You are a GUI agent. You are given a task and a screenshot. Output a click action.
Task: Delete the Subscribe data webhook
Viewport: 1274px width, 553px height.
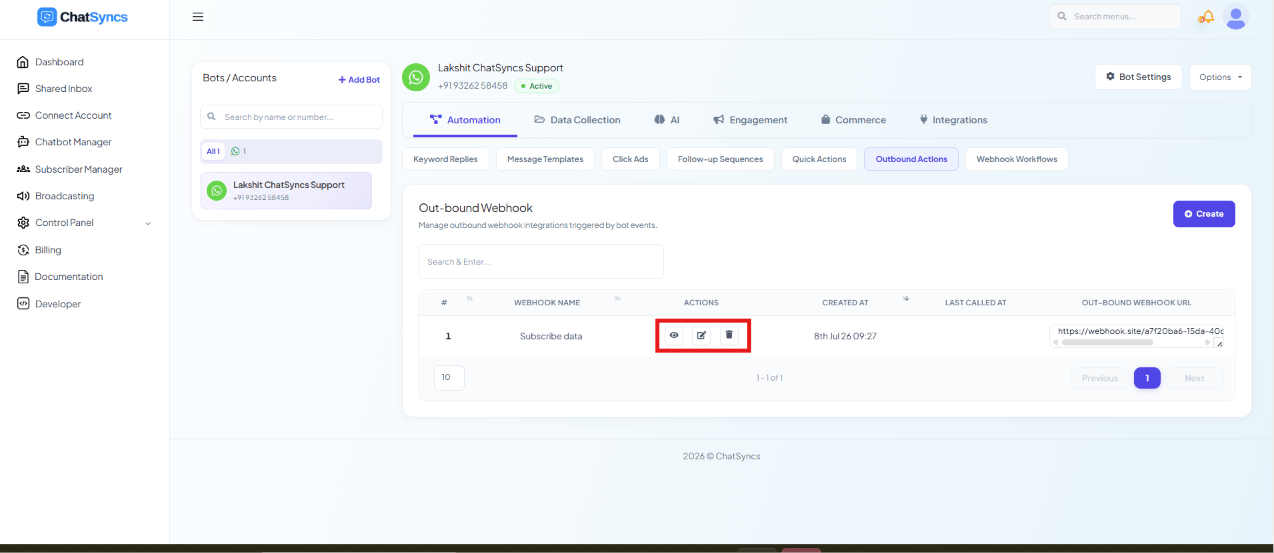tap(729, 335)
